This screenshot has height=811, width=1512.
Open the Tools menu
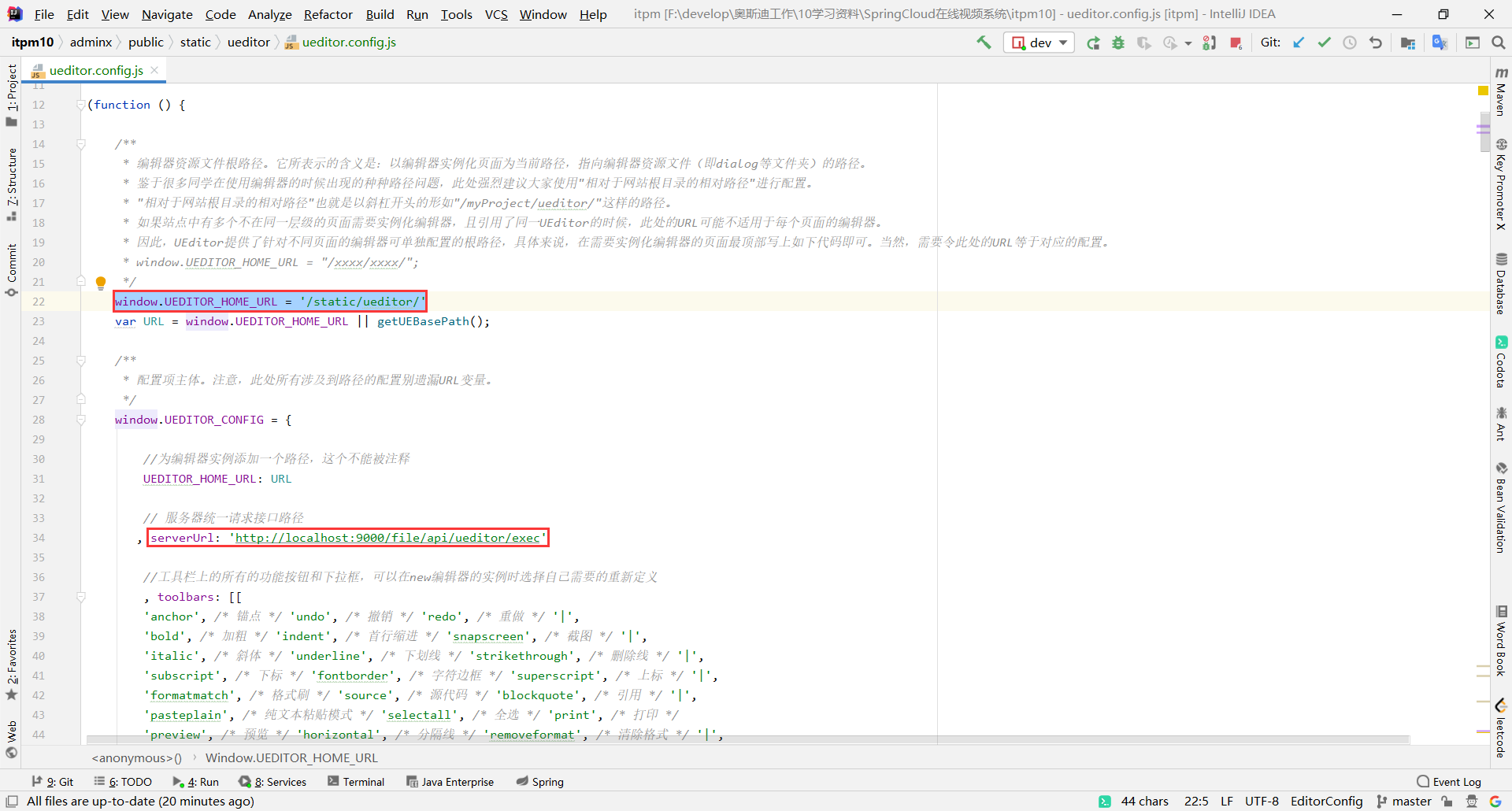pyautogui.click(x=457, y=14)
